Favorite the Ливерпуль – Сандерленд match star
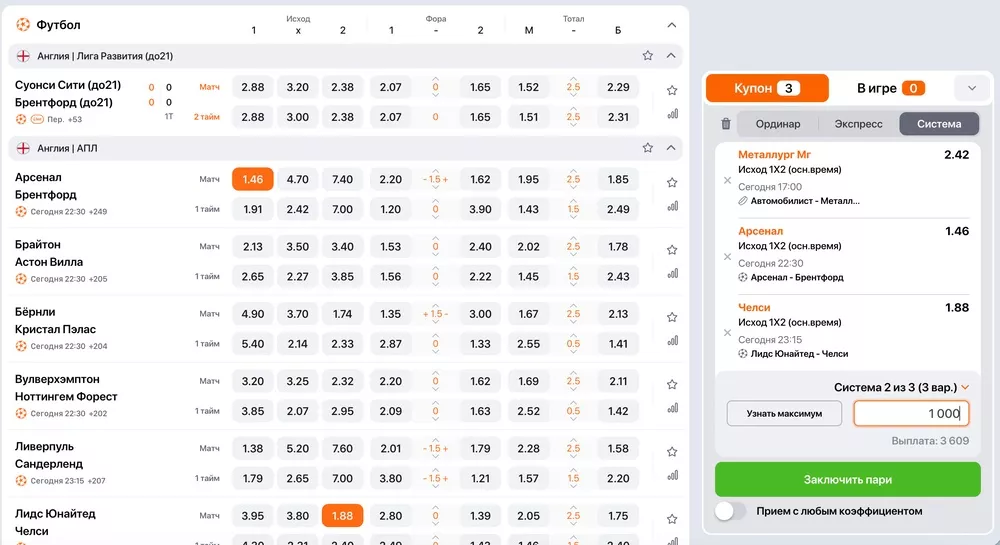The image size is (1000, 545). (672, 451)
